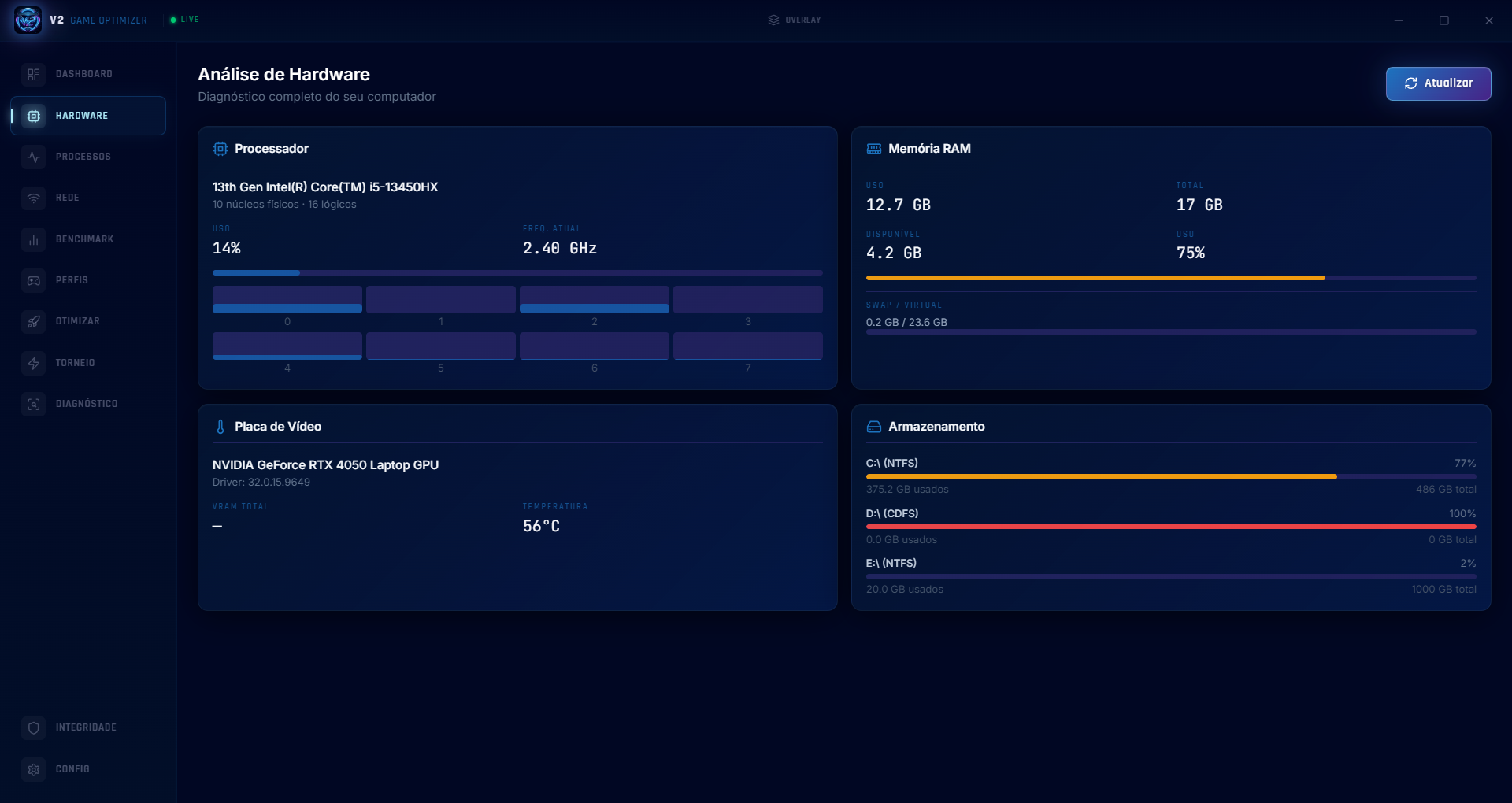Screen dimensions: 1512x803
Task: Click the Benchmark bar chart icon
Action: point(33,239)
